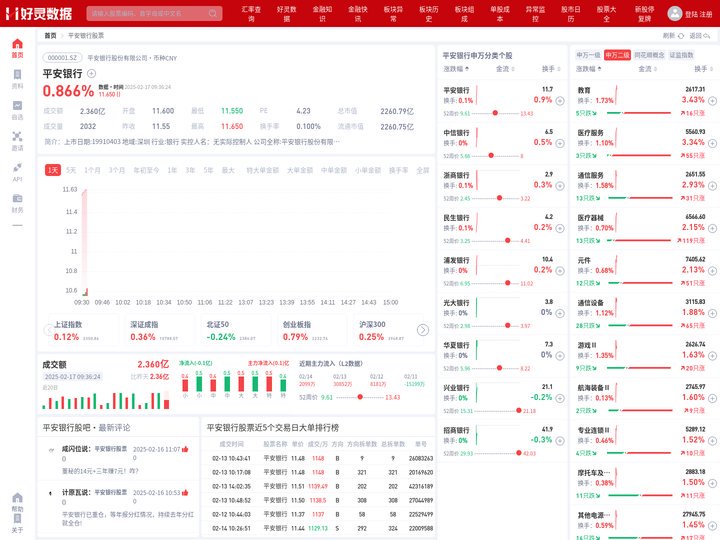Sort sector list by 金流

coord(647,69)
